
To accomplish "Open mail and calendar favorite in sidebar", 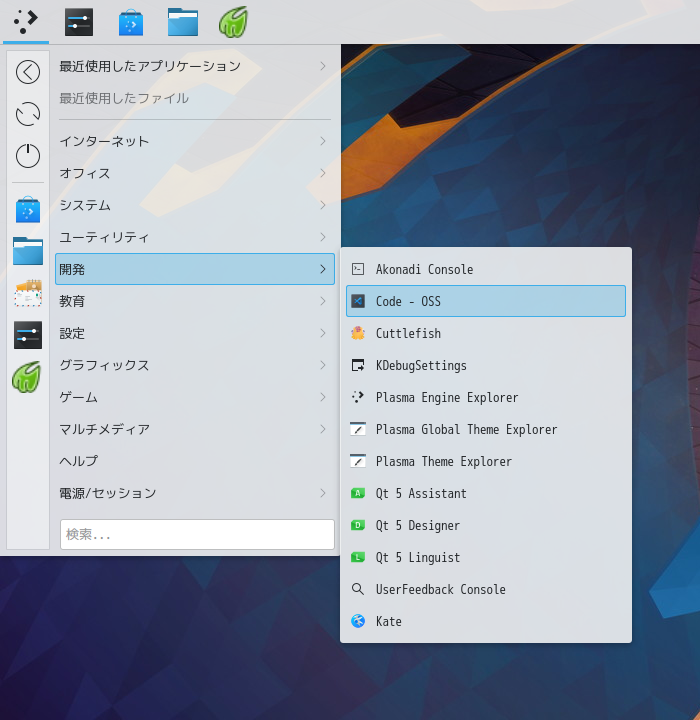I will point(28,293).
